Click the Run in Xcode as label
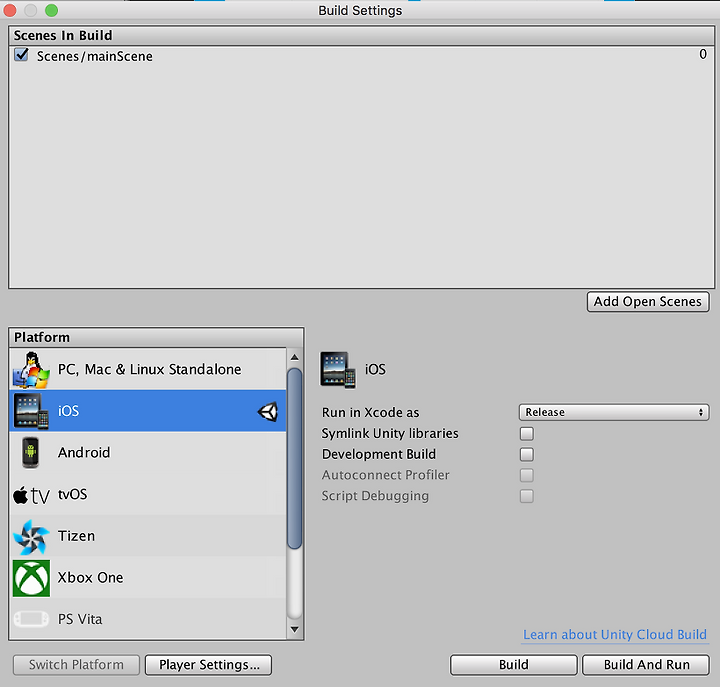Screen dimensions: 720x687 pos(371,412)
